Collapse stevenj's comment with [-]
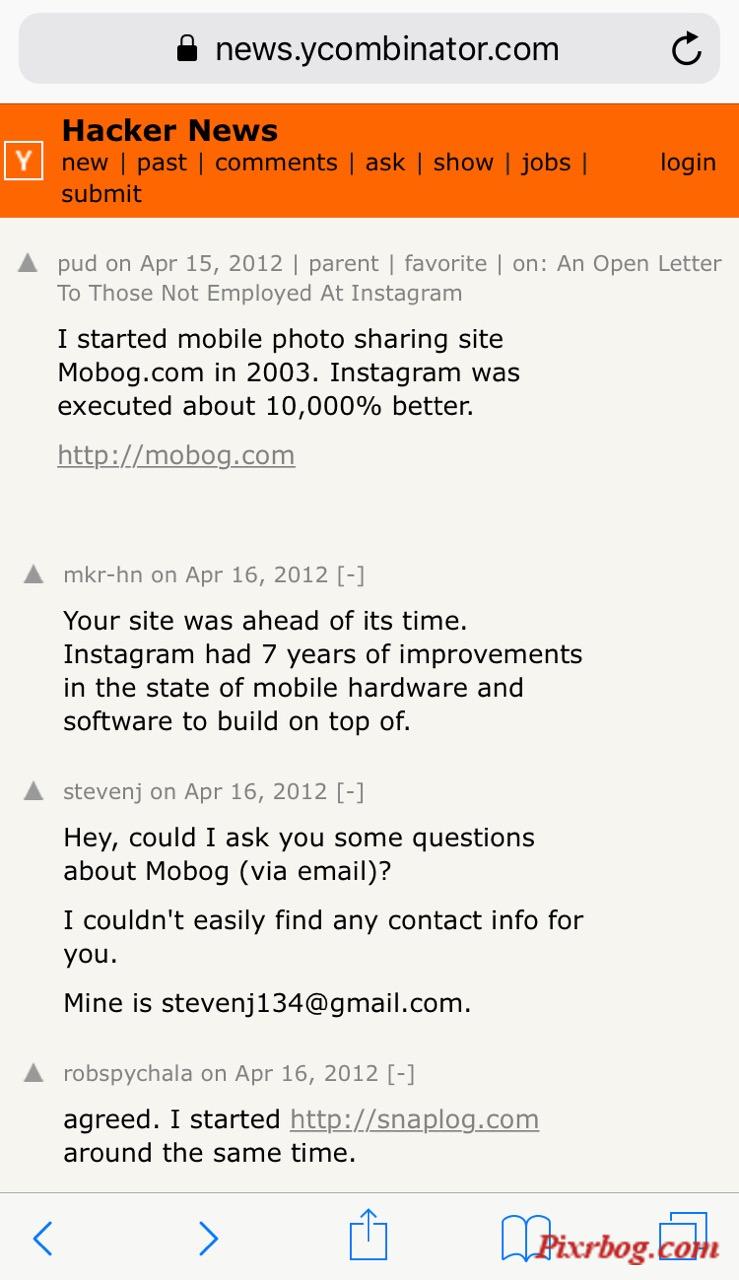The image size is (739, 1280). pyautogui.click(x=350, y=791)
